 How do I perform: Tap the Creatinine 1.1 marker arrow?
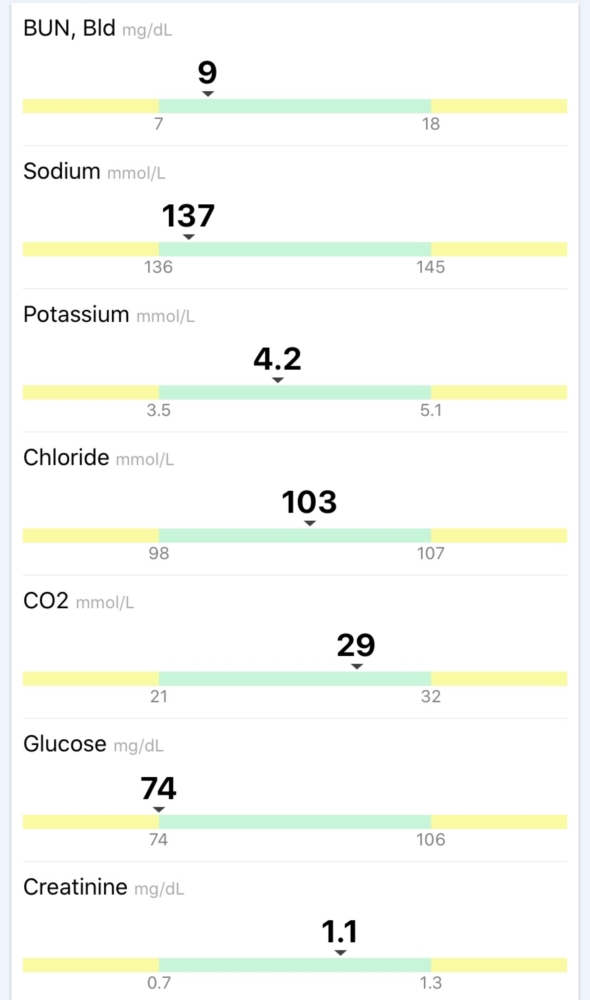(x=341, y=953)
